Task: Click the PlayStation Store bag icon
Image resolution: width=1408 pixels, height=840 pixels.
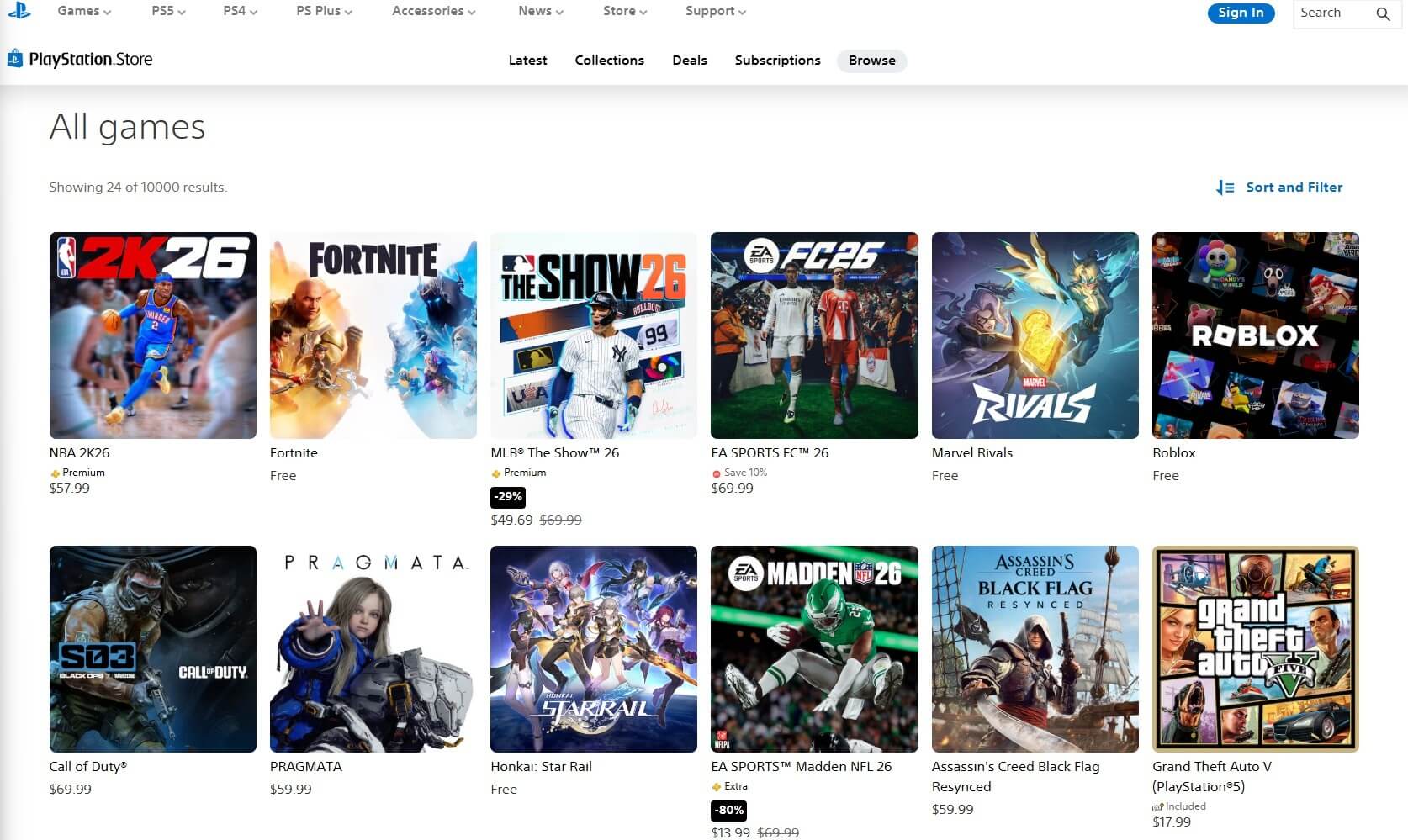Action: [14, 59]
